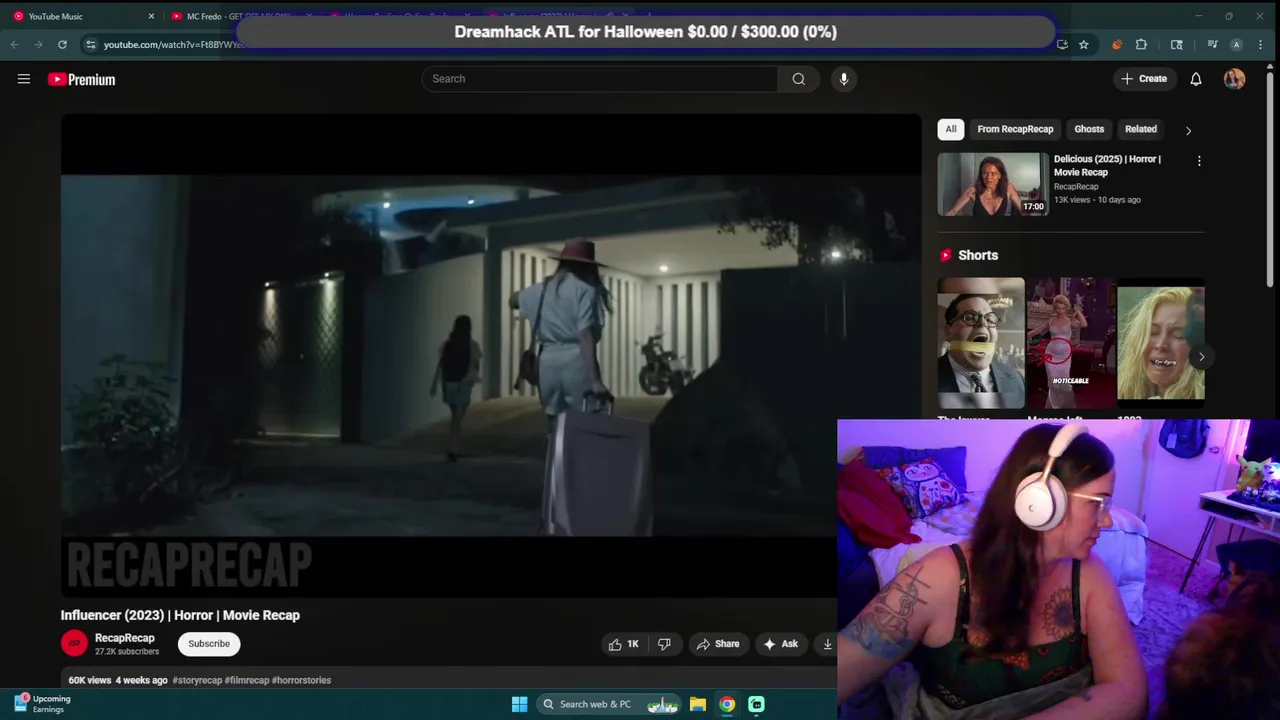Select the From RecapRecap filter chip
This screenshot has width=1280, height=720.
pyautogui.click(x=1015, y=129)
